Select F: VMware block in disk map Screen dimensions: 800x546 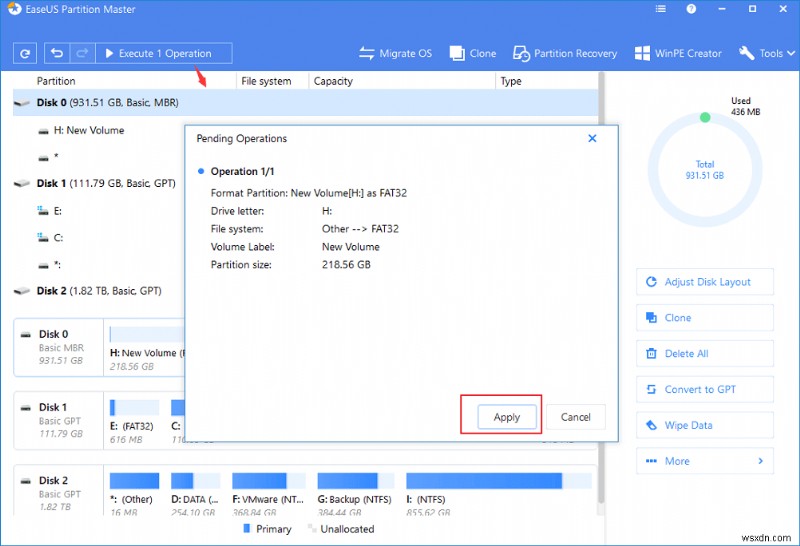269,494
